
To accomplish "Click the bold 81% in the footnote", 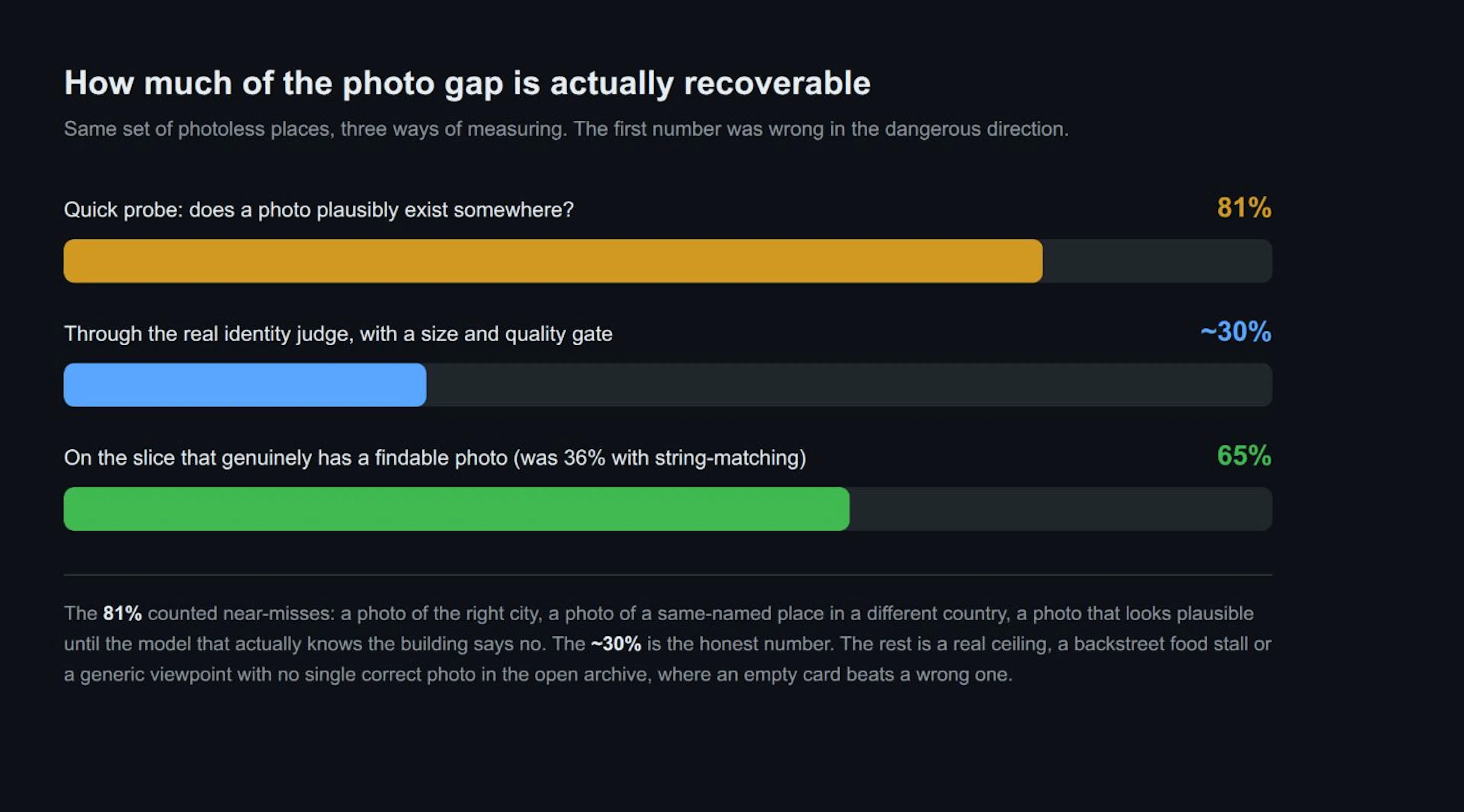I will [x=122, y=613].
